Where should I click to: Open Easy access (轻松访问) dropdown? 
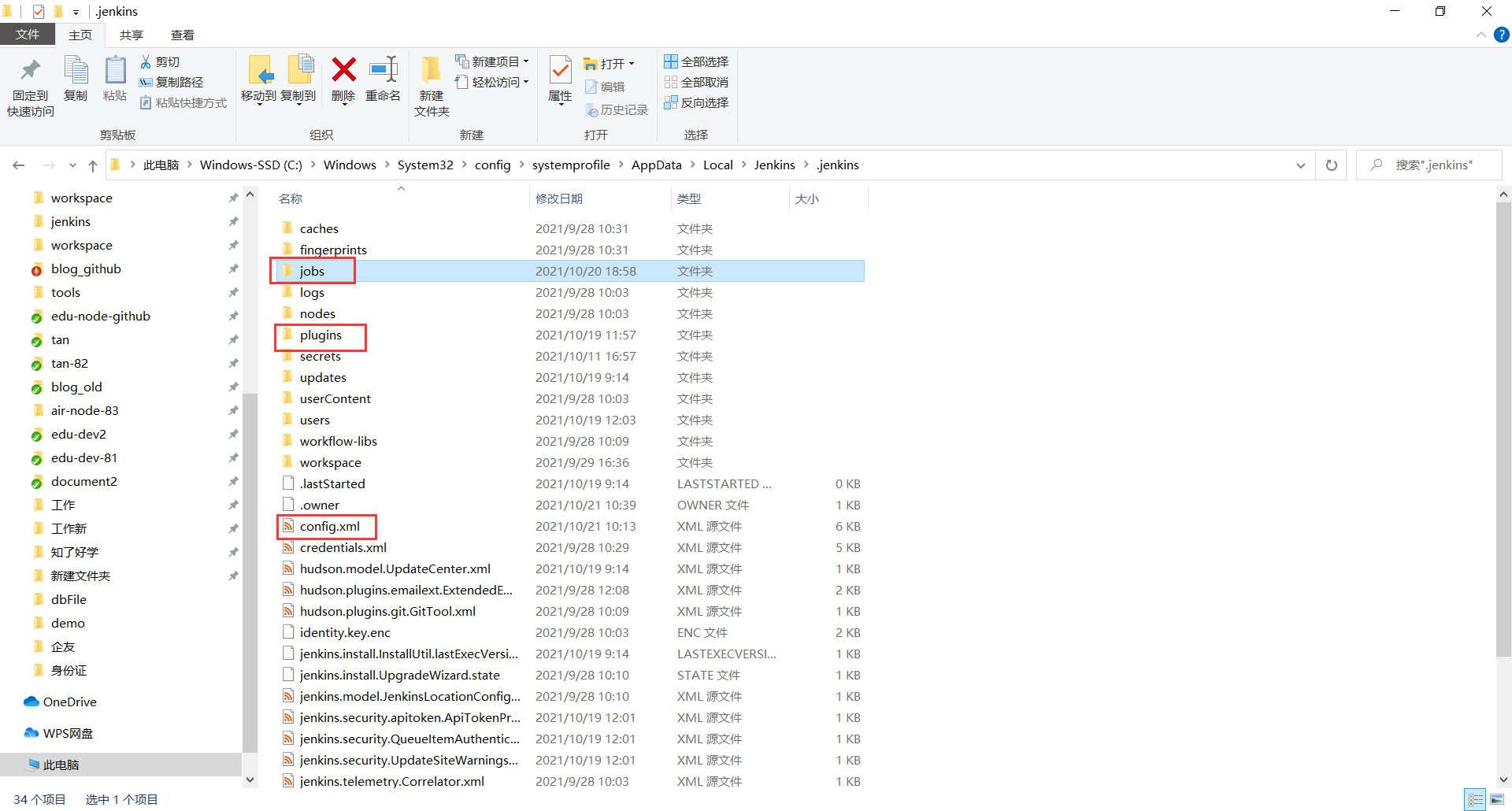point(526,82)
